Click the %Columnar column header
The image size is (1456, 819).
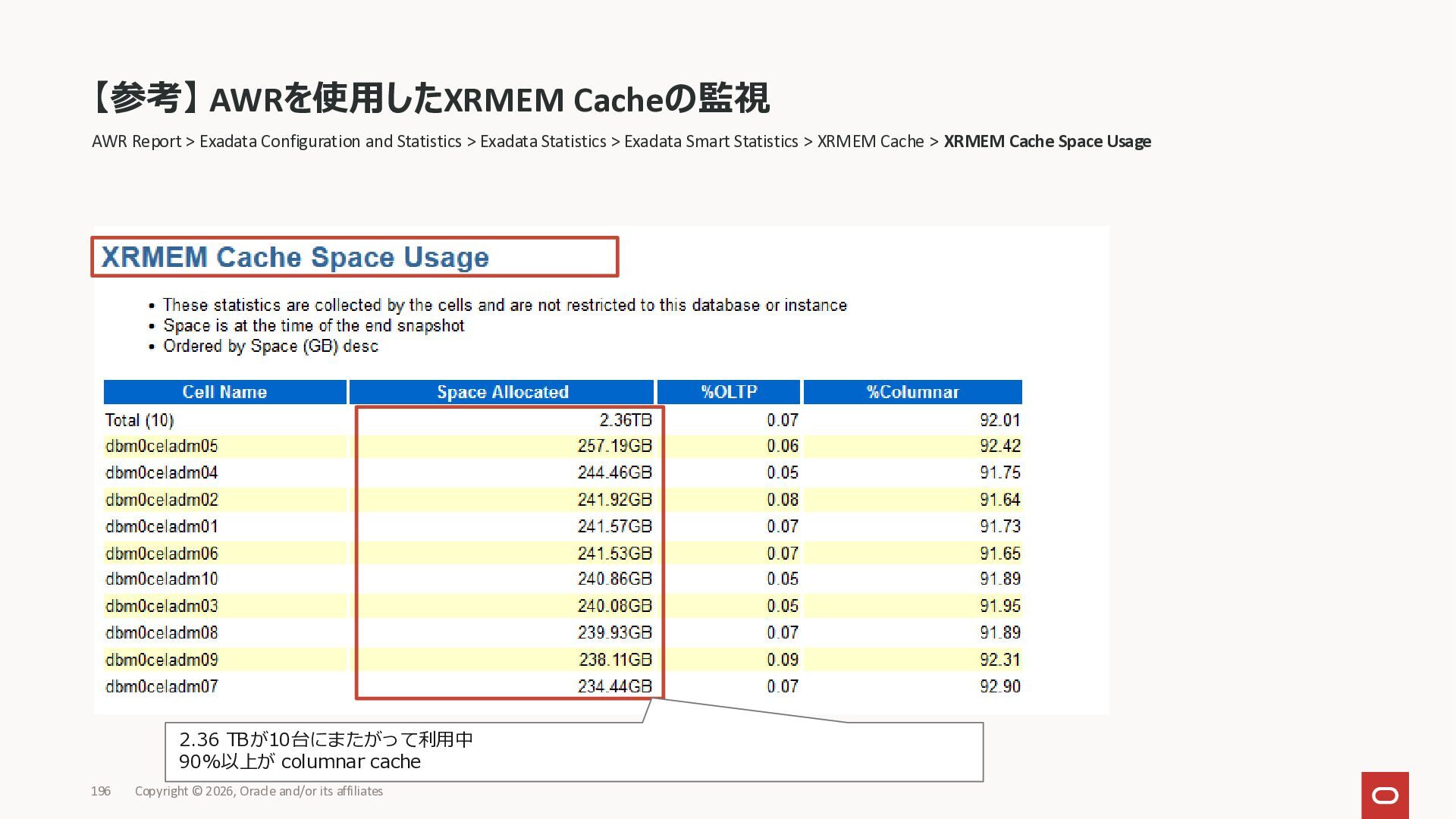[912, 392]
